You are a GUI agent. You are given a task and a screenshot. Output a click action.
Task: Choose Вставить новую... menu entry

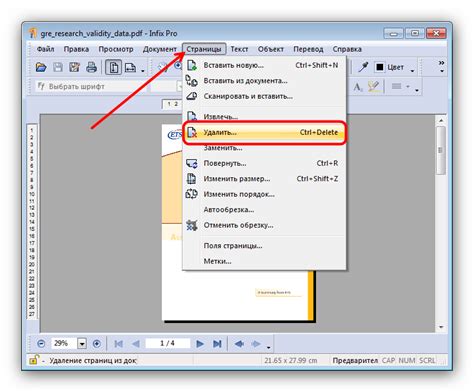(264, 65)
